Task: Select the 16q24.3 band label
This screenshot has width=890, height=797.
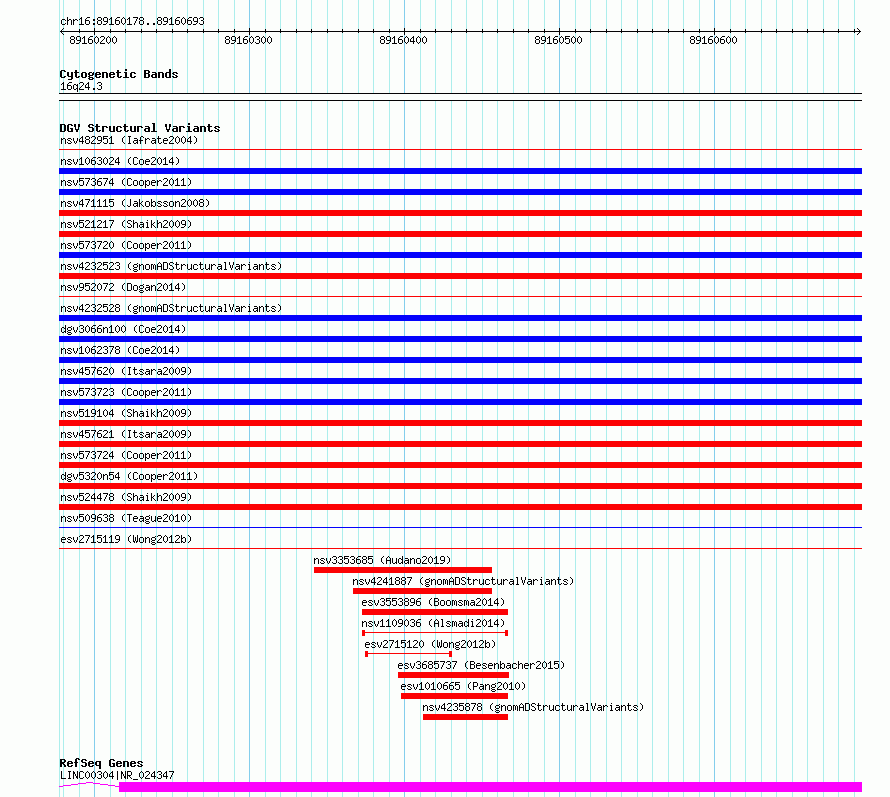Action: (x=81, y=86)
